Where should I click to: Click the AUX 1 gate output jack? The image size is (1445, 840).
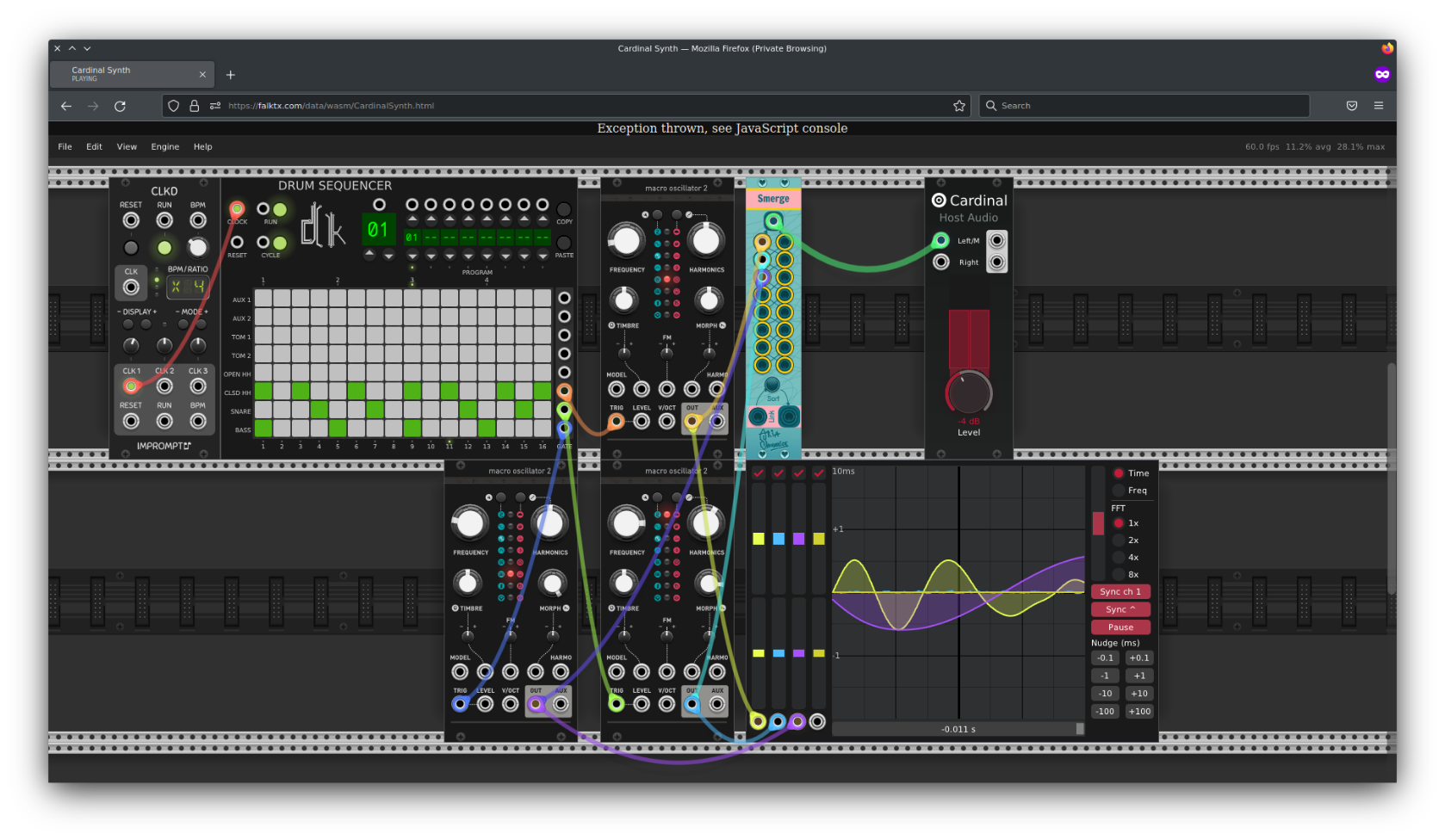[x=564, y=298]
